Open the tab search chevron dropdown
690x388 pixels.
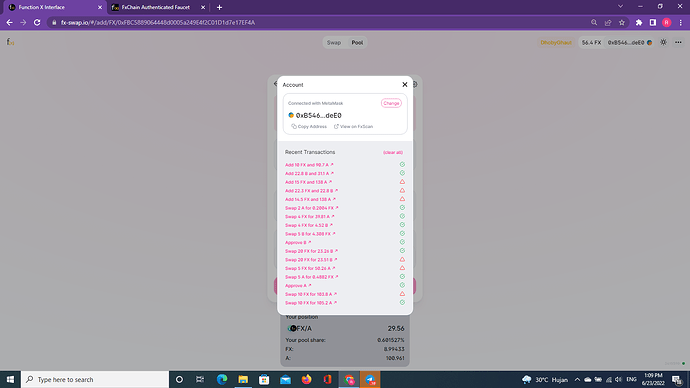[x=620, y=7]
